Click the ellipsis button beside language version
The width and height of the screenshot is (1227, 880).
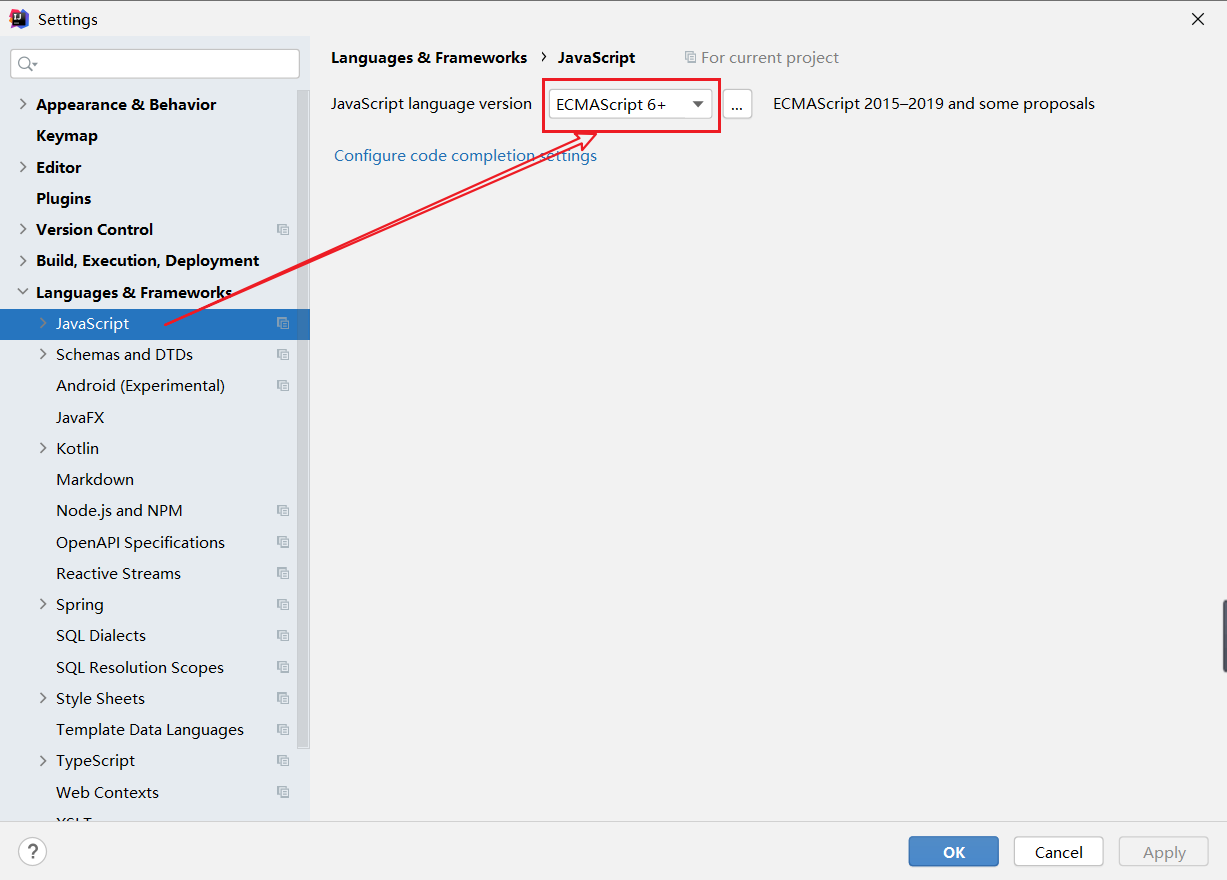point(737,104)
